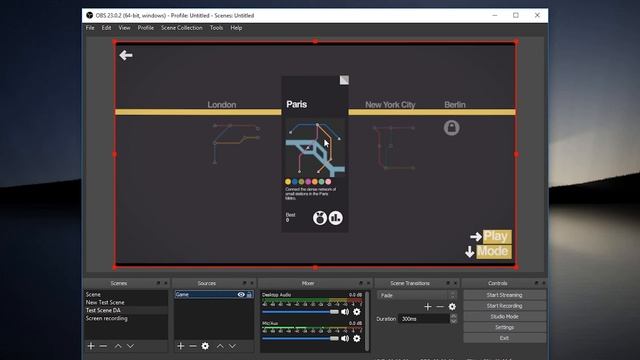Undock the Mixer panel
Screen dimensions: 640x360
pyautogui.click(x=361, y=283)
